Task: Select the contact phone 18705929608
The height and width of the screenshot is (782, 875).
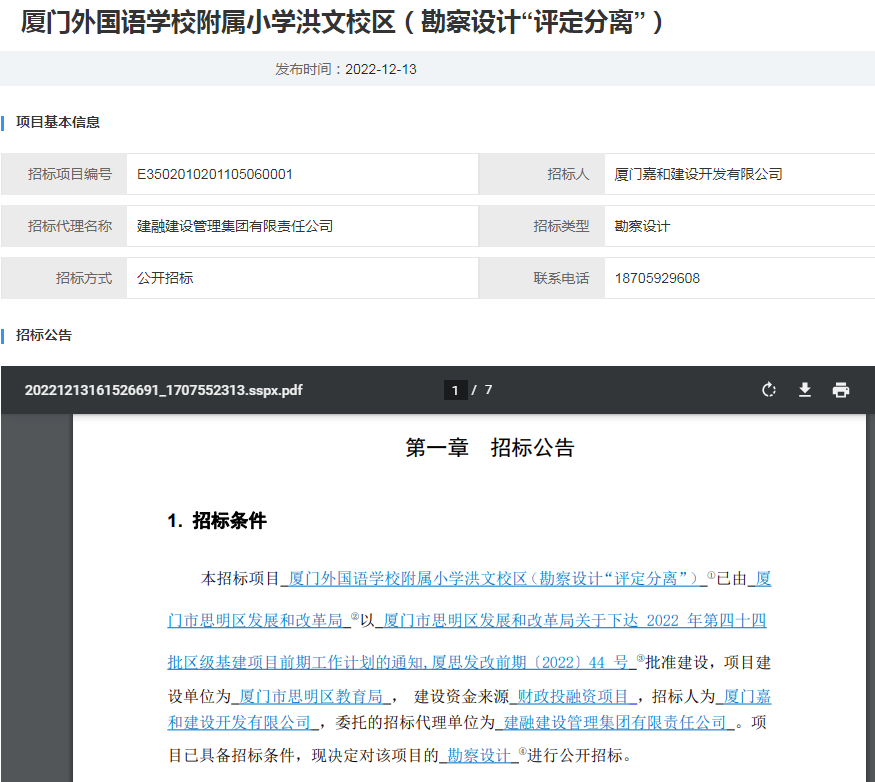Action: pyautogui.click(x=657, y=278)
